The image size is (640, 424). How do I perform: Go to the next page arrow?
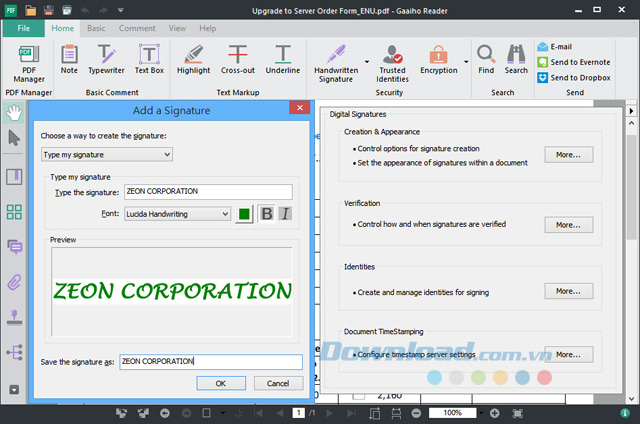coord(329,413)
